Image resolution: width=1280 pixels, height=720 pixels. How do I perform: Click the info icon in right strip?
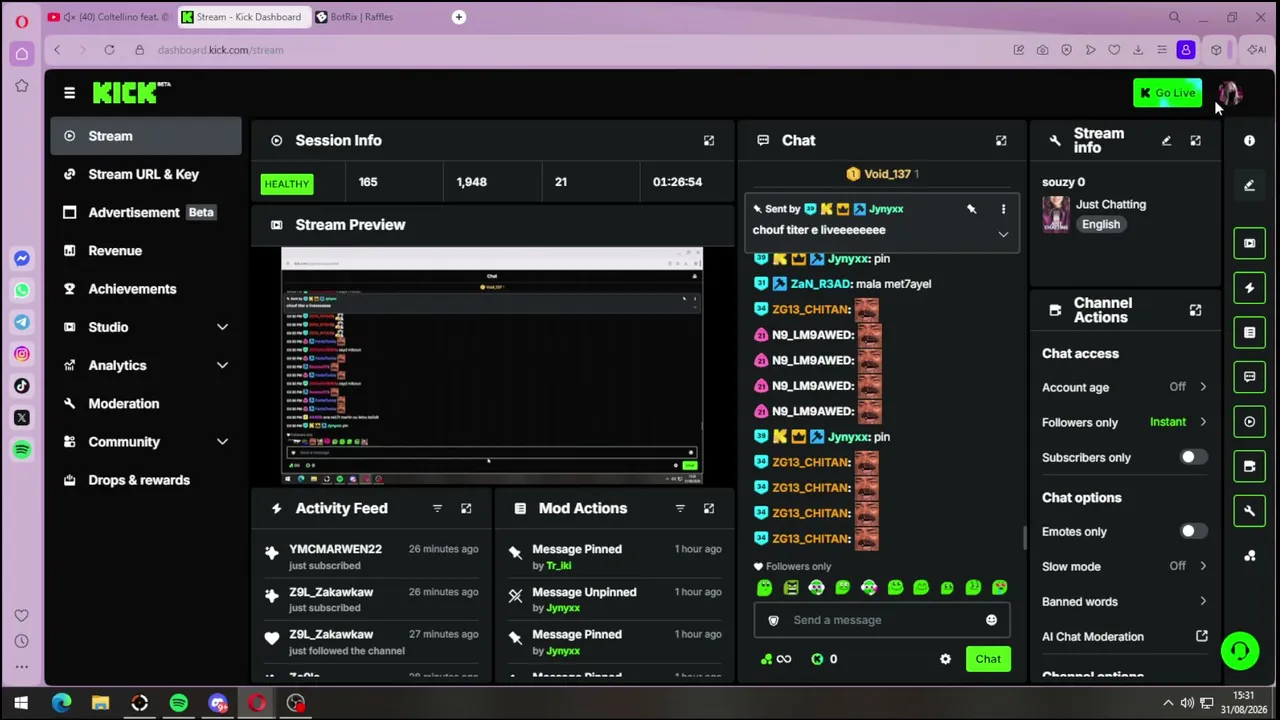[1249, 141]
